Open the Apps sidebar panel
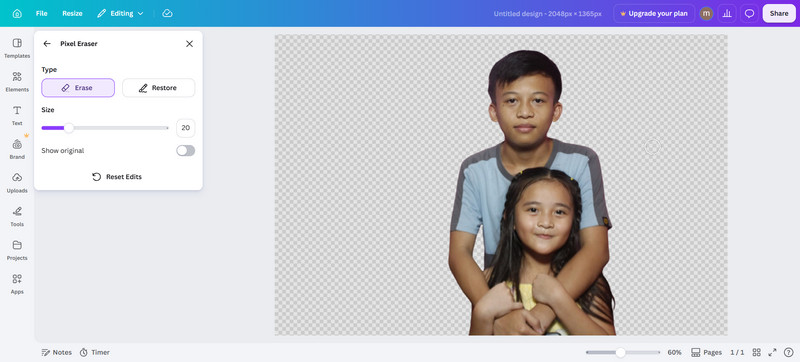Image resolution: width=800 pixels, height=362 pixels. (x=17, y=283)
